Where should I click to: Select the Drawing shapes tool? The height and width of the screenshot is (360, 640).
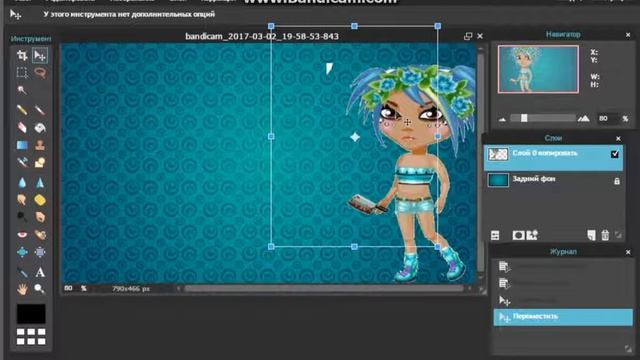[40, 163]
